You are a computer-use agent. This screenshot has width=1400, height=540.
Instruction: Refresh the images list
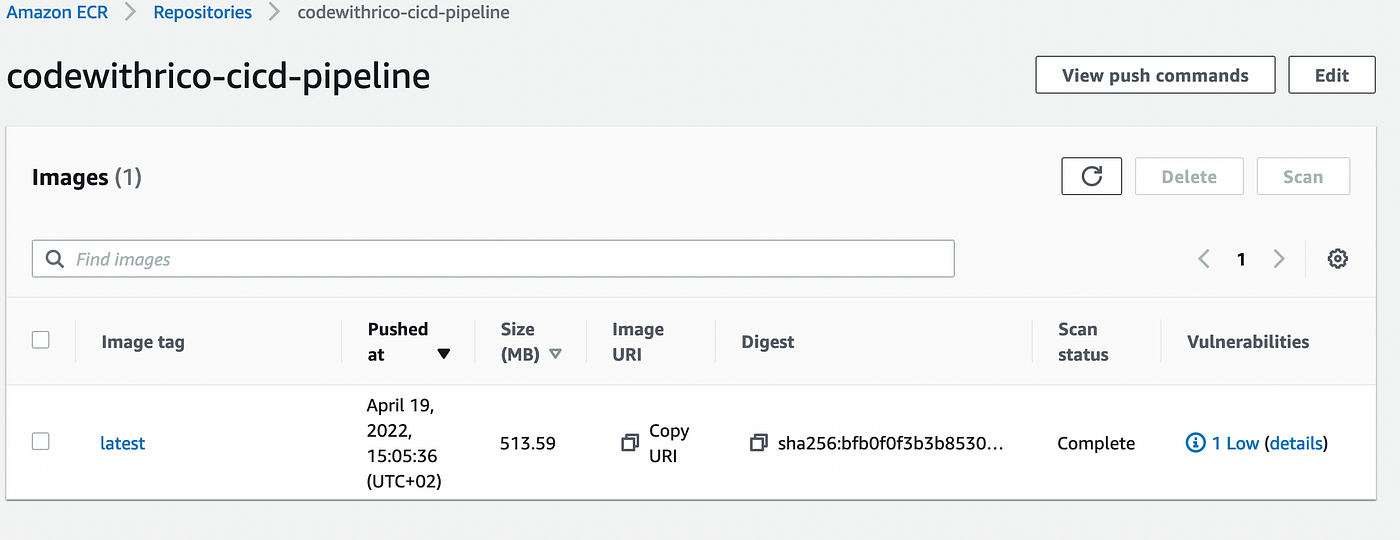[1091, 177]
